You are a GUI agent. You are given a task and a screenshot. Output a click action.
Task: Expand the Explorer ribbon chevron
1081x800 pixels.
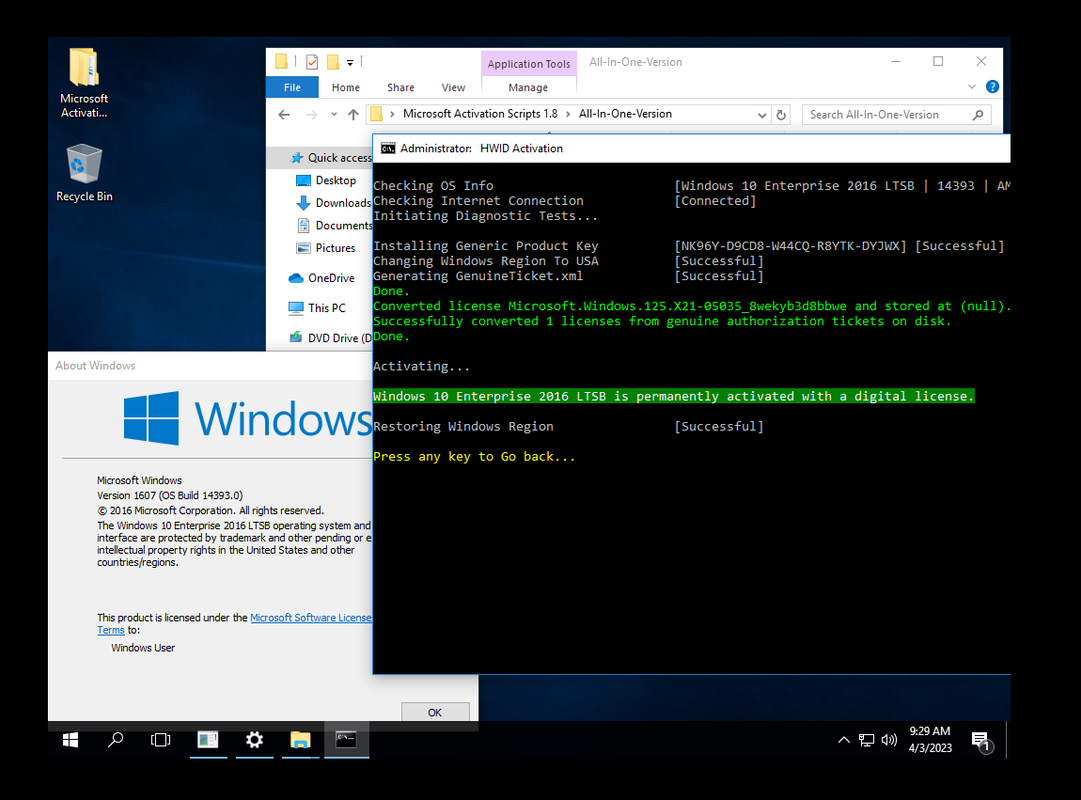tap(971, 87)
